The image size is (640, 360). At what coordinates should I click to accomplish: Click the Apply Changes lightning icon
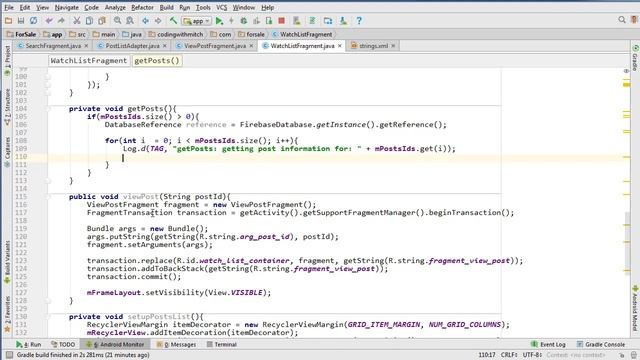(231, 20)
